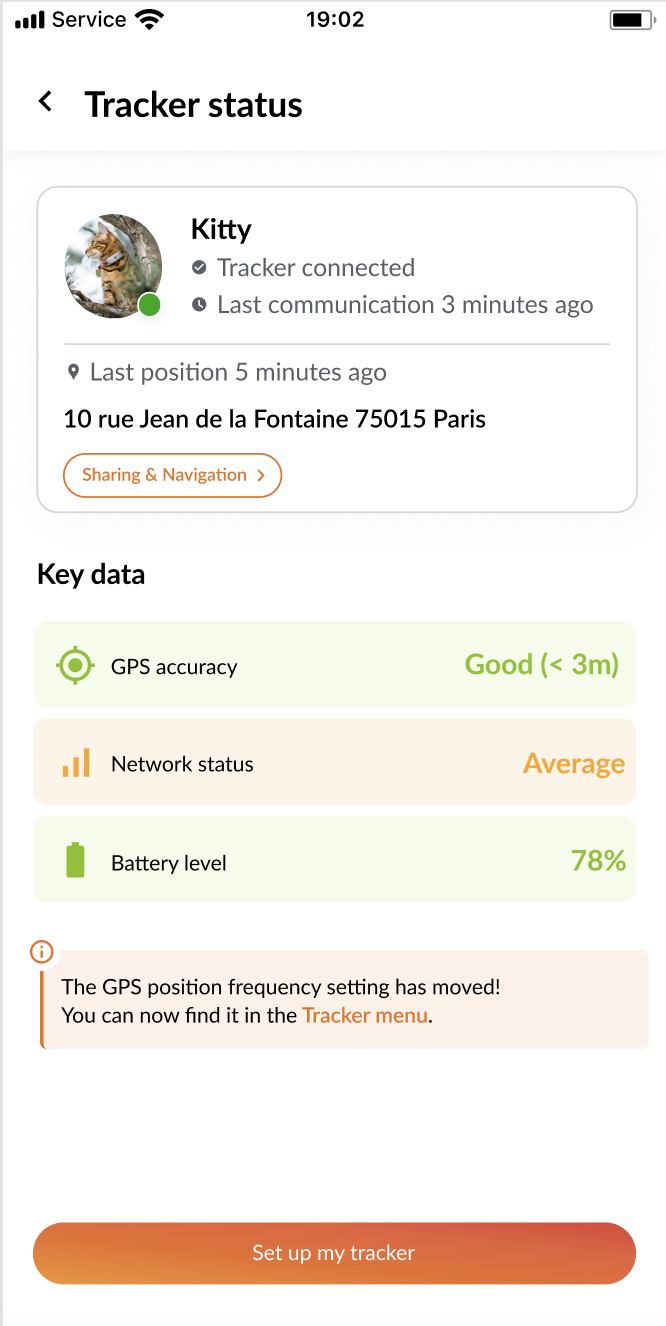The width and height of the screenshot is (666, 1326).
Task: Select the Battery level row
Action: click(334, 860)
